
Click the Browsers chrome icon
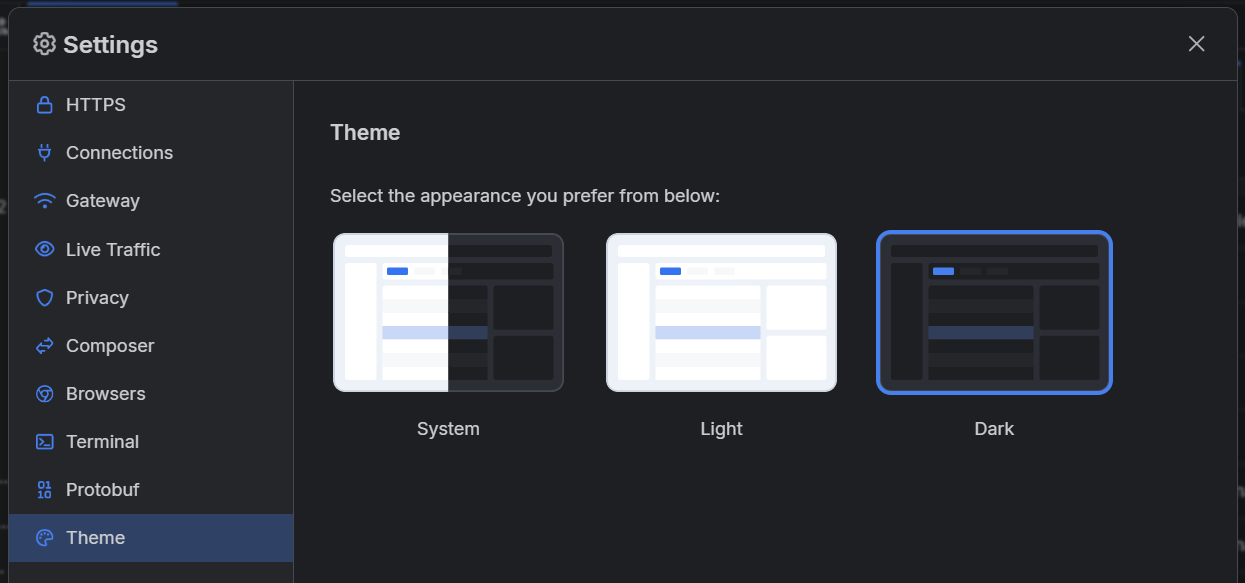44,393
